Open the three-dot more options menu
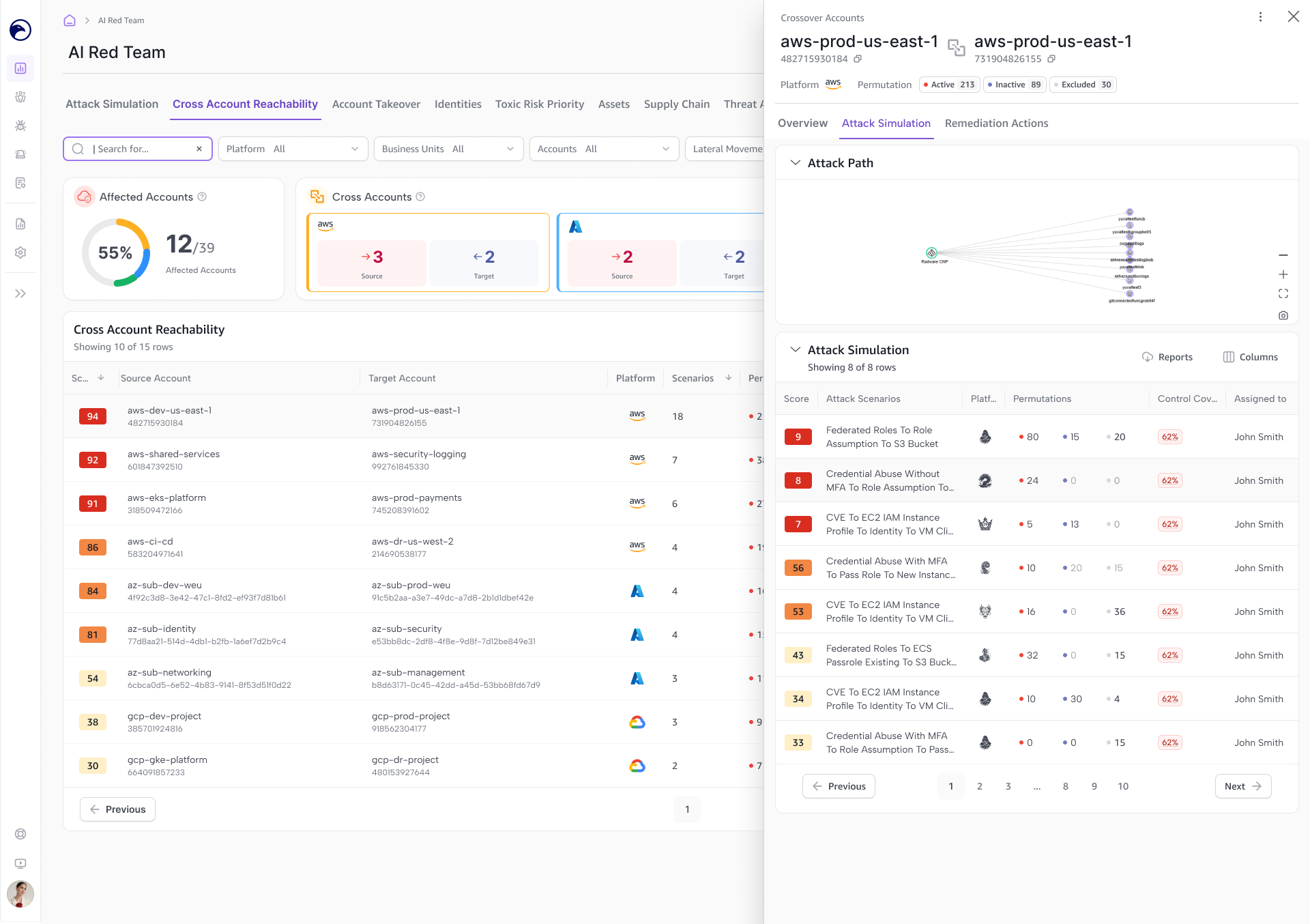 point(1260,17)
